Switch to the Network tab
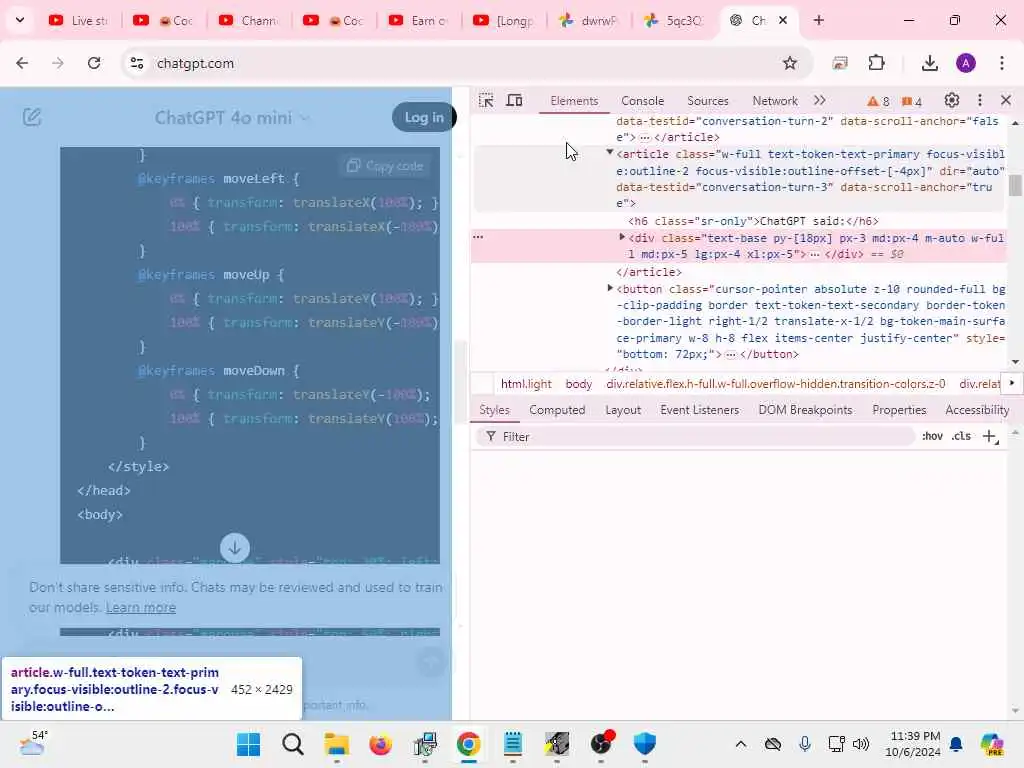The width and height of the screenshot is (1024, 768). click(775, 101)
